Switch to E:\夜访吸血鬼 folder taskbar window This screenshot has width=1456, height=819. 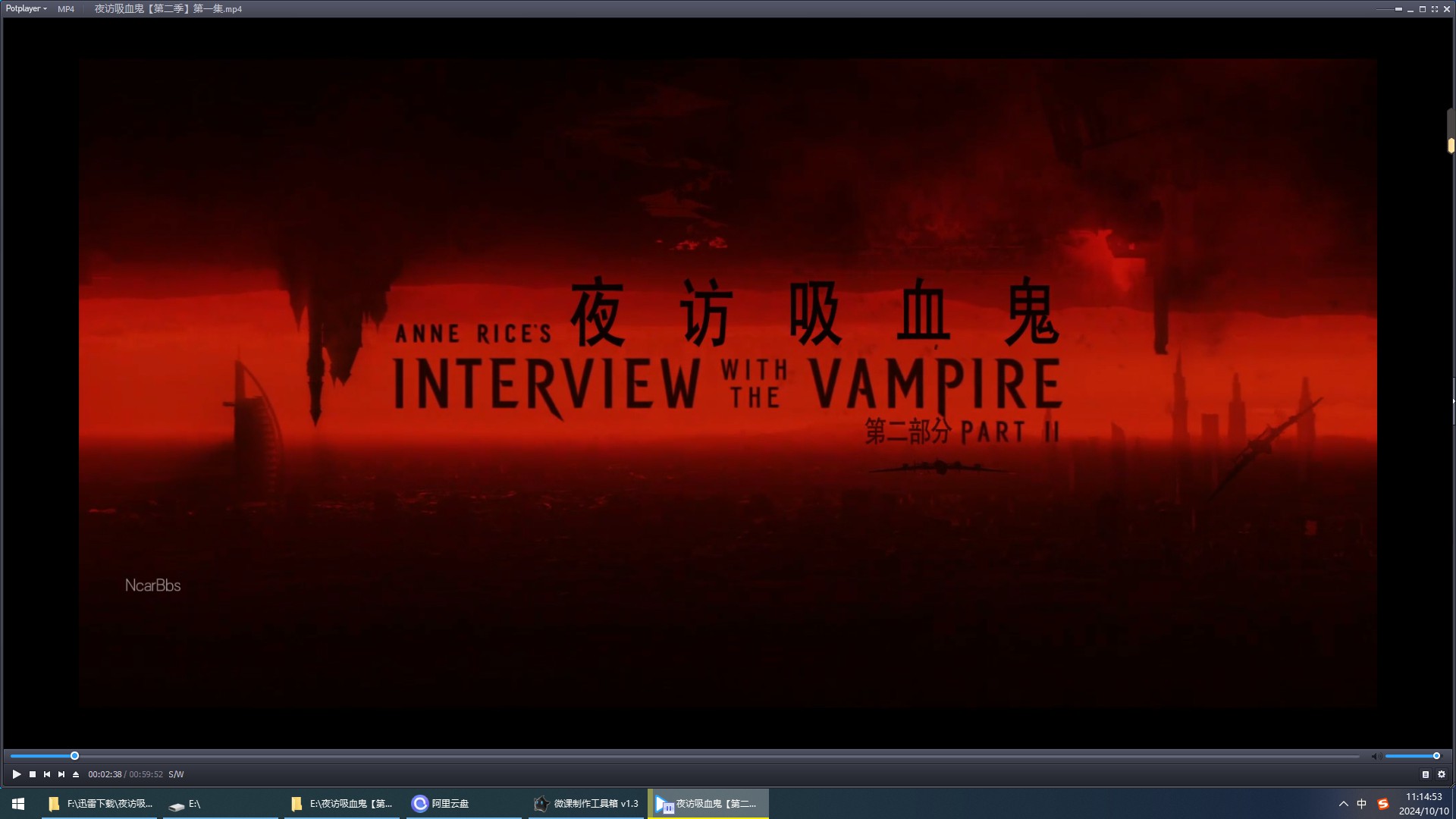click(x=342, y=804)
